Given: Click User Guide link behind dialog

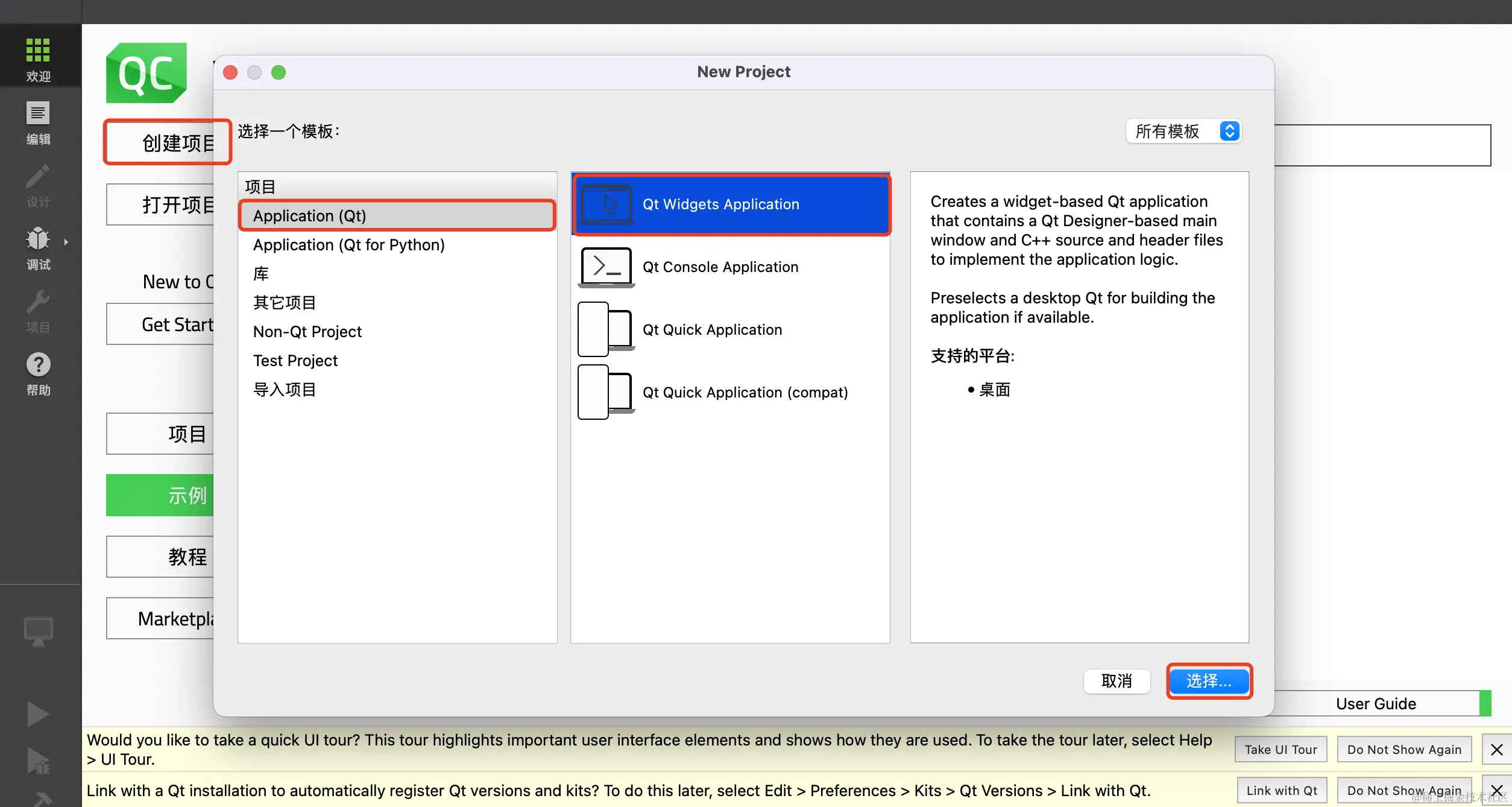Looking at the screenshot, I should click(1376, 703).
